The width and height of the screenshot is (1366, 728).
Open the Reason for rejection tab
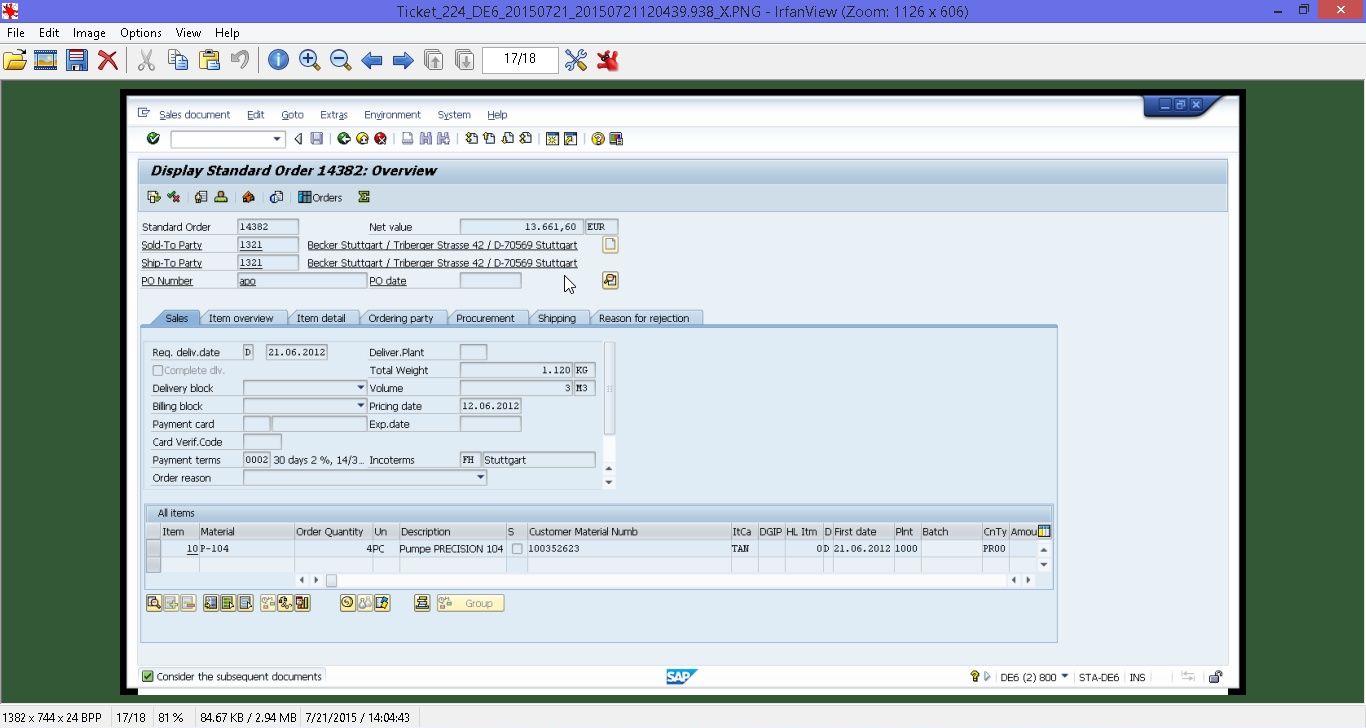pyautogui.click(x=644, y=318)
